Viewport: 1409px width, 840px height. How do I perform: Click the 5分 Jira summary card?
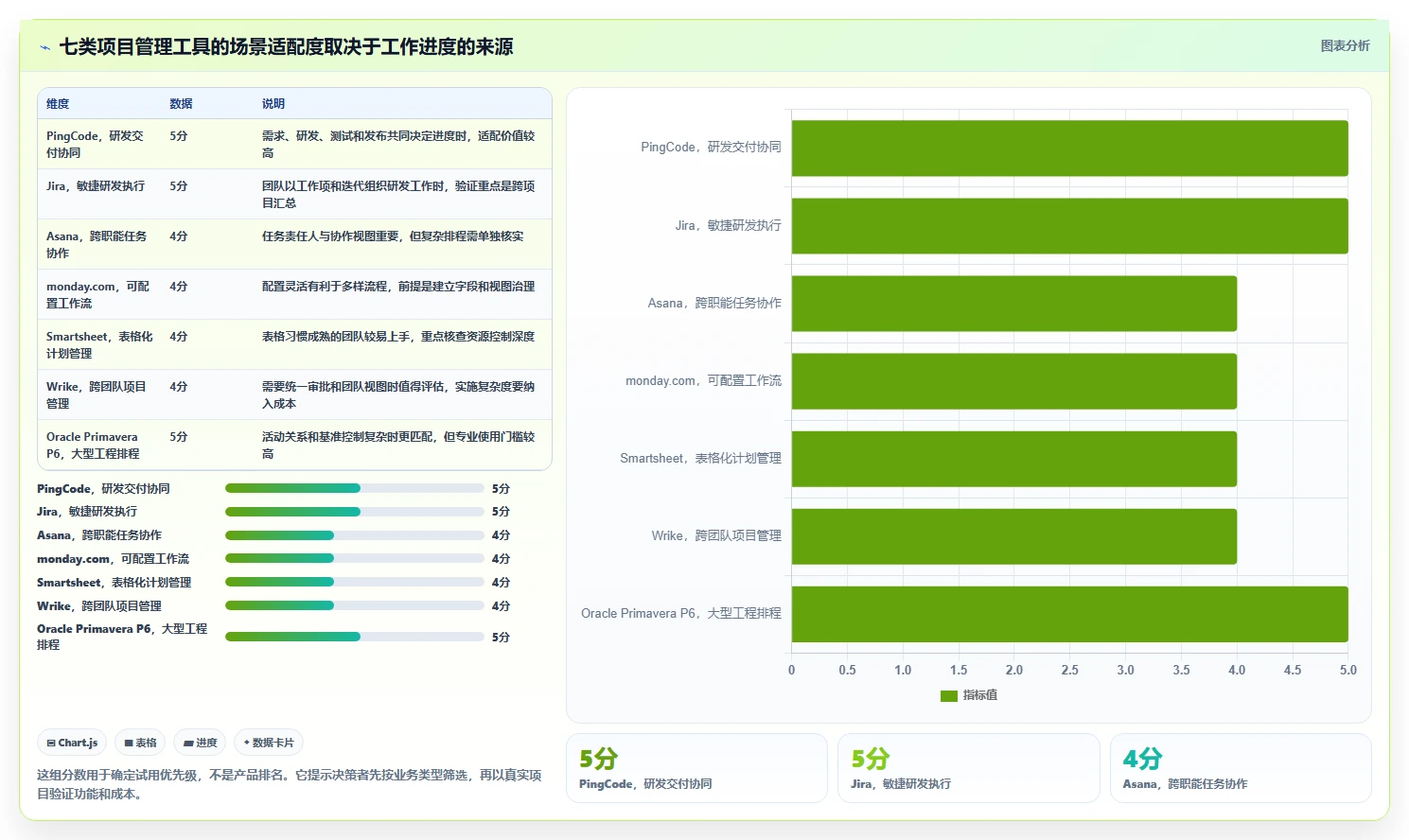pos(968,768)
